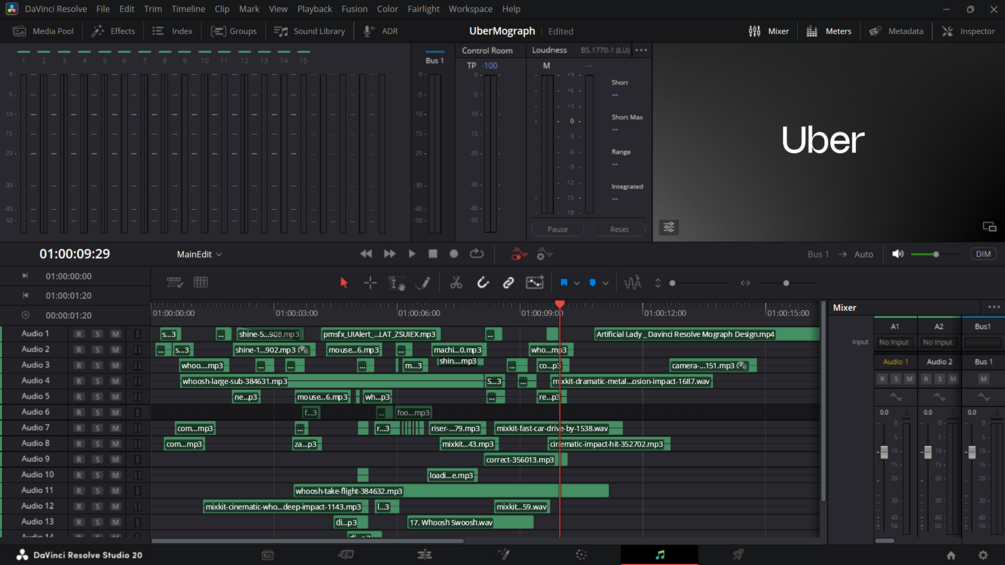
Task: Click the blue flag icon
Action: pyautogui.click(x=564, y=282)
